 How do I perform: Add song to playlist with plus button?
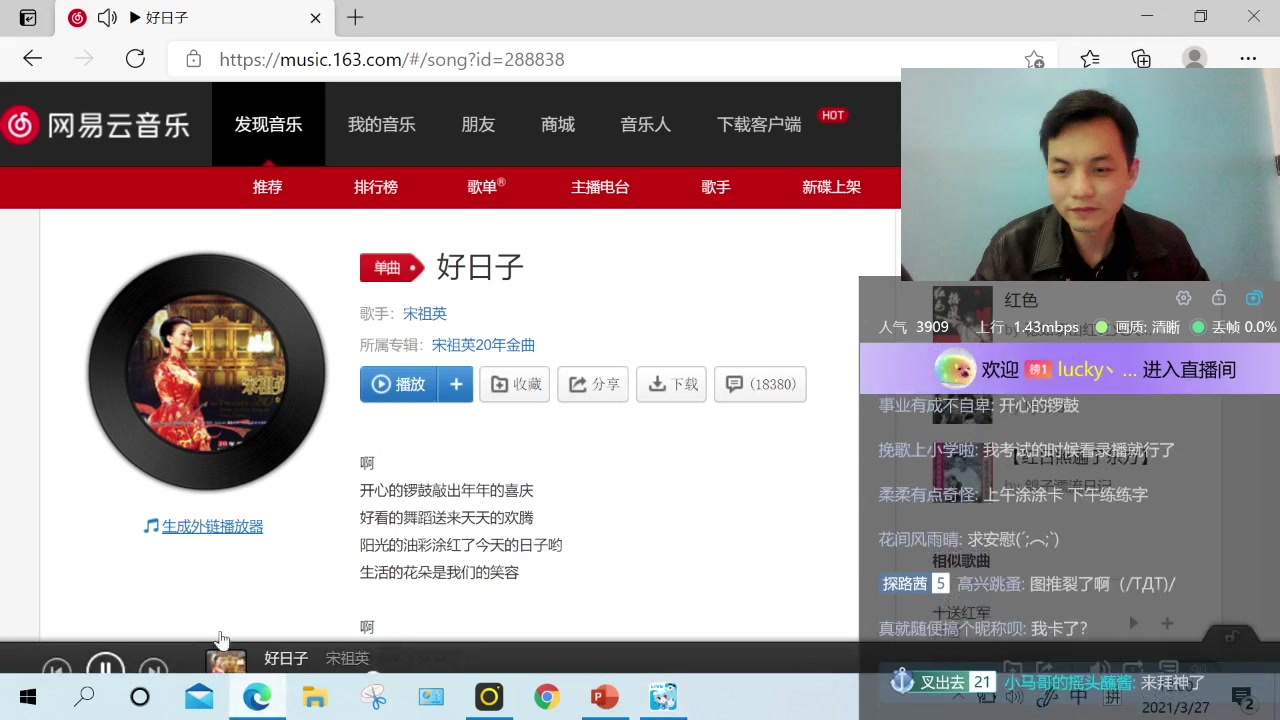pyautogui.click(x=455, y=384)
